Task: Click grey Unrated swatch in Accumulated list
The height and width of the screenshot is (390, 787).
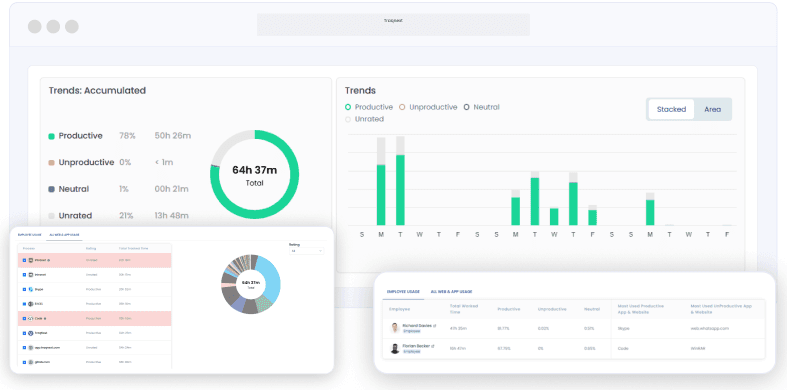Action: coord(51,216)
